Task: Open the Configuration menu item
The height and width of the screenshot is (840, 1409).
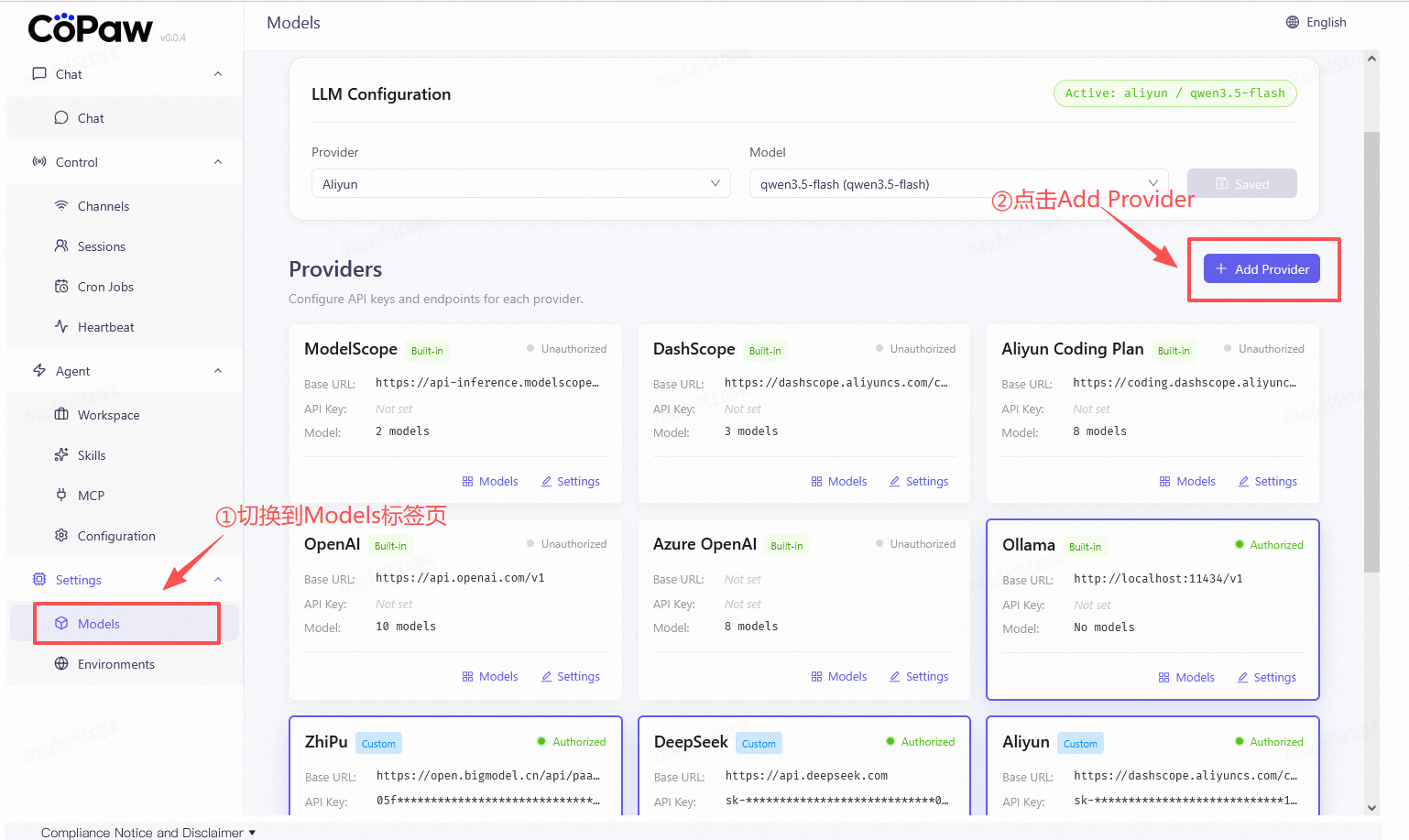Action: 116,536
